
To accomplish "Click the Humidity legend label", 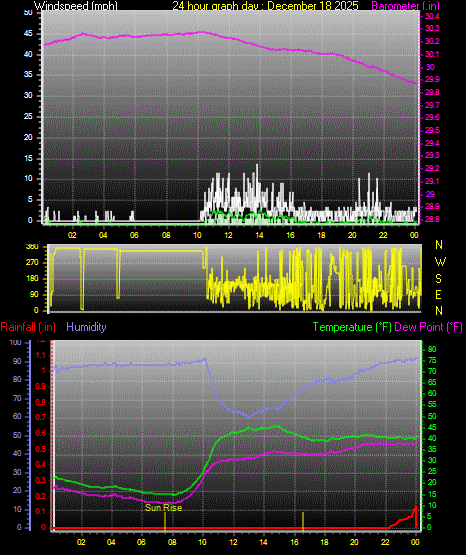I will pyautogui.click(x=86, y=327).
